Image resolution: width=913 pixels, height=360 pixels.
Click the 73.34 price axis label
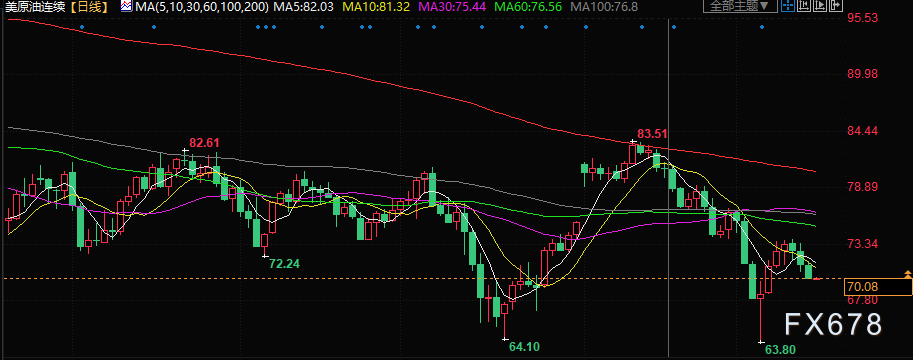pyautogui.click(x=862, y=243)
